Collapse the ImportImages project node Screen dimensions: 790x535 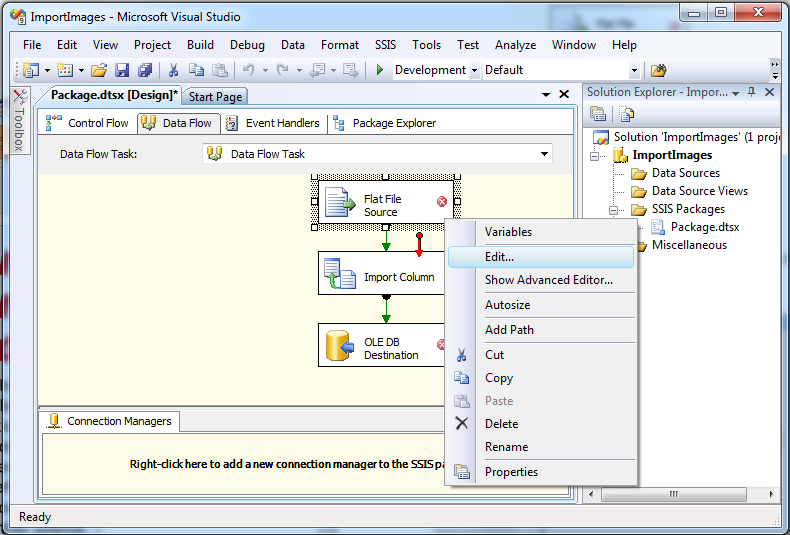click(x=595, y=156)
